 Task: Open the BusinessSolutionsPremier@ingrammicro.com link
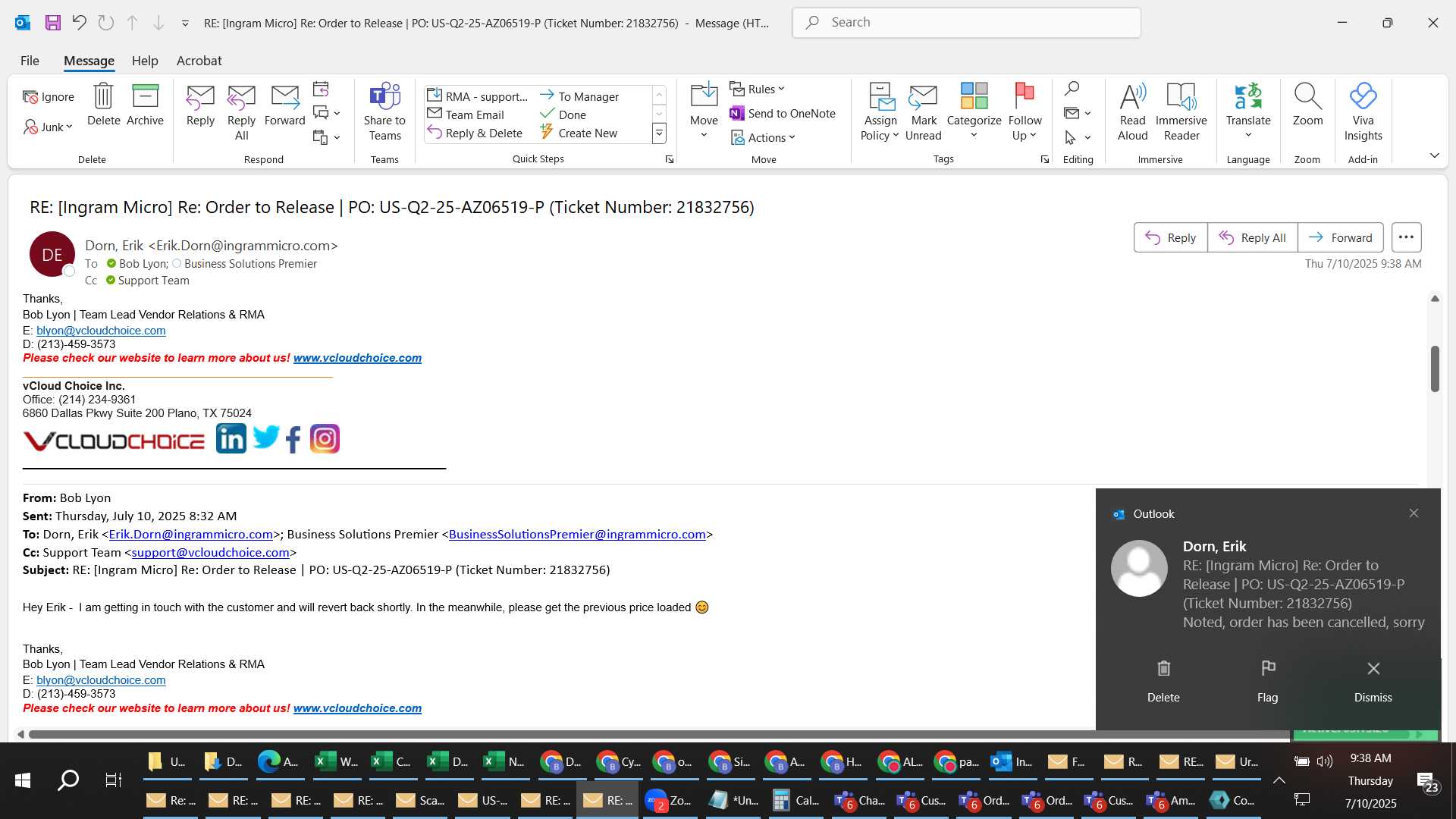point(577,535)
